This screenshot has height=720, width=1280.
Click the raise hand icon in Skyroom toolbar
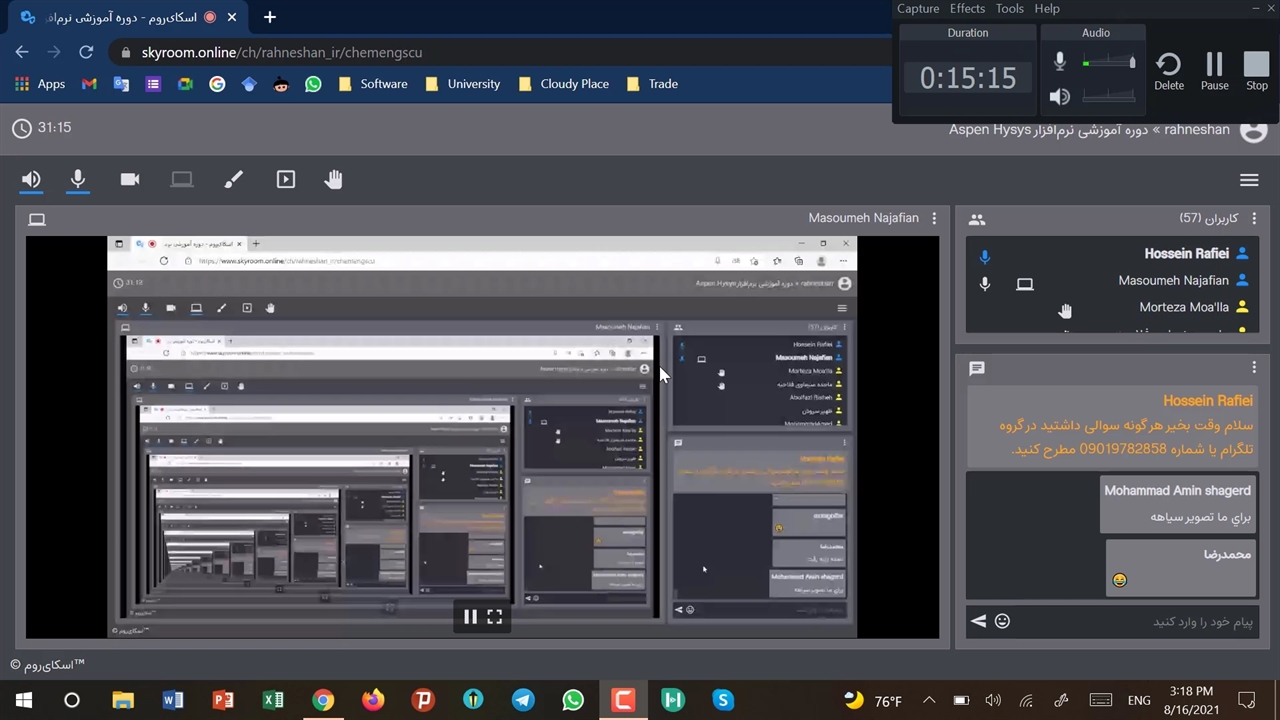click(334, 179)
